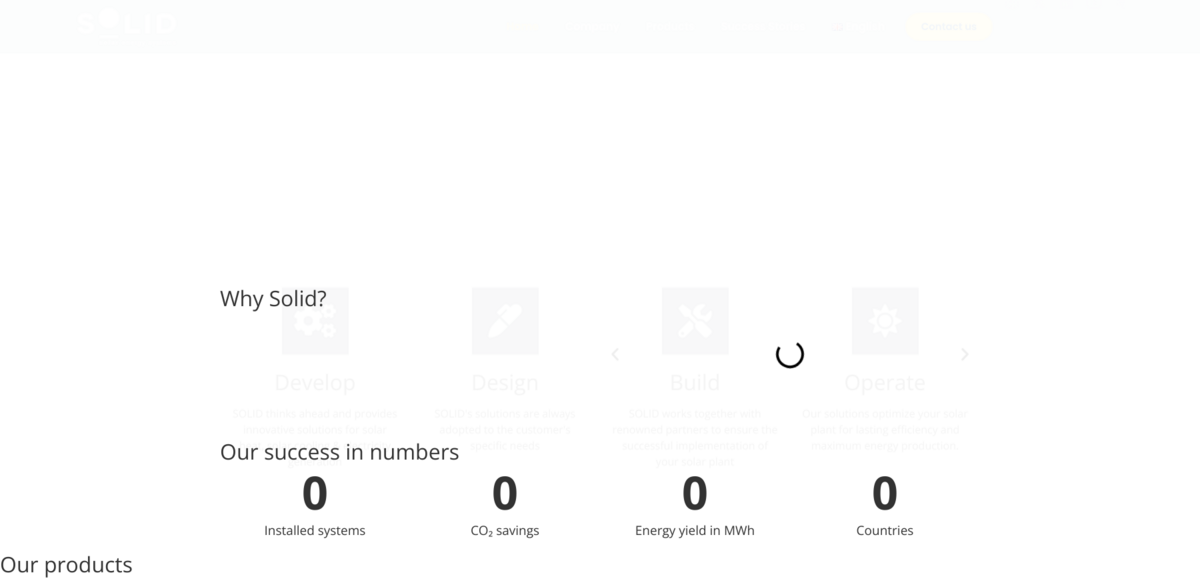This screenshot has width=1200, height=587.
Task: Click the Why Solid? heading
Action: (x=273, y=299)
